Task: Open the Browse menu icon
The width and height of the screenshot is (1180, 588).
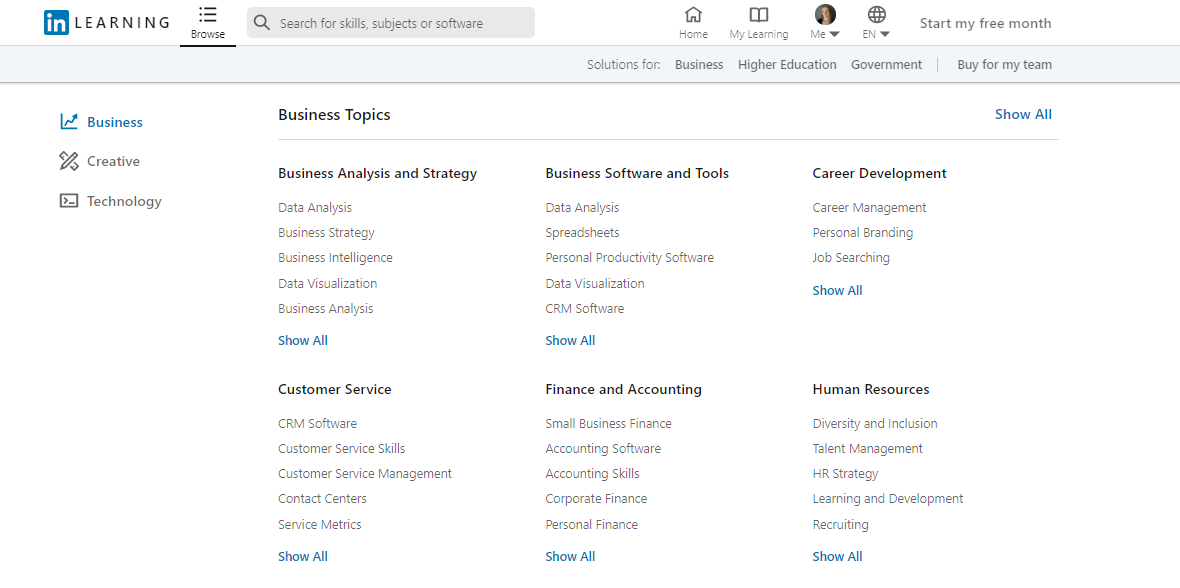Action: coord(208,14)
